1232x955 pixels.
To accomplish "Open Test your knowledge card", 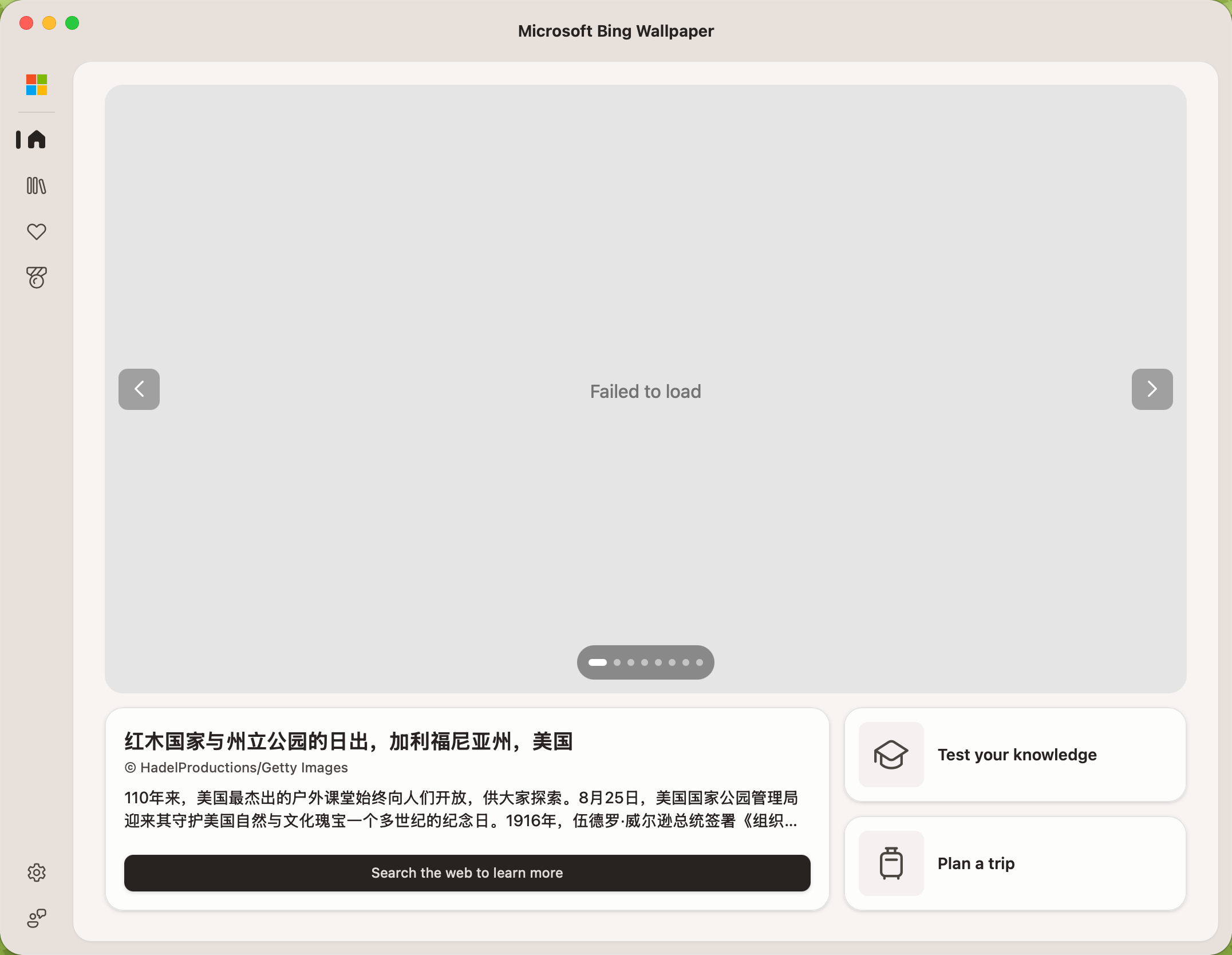I will pyautogui.click(x=1015, y=755).
